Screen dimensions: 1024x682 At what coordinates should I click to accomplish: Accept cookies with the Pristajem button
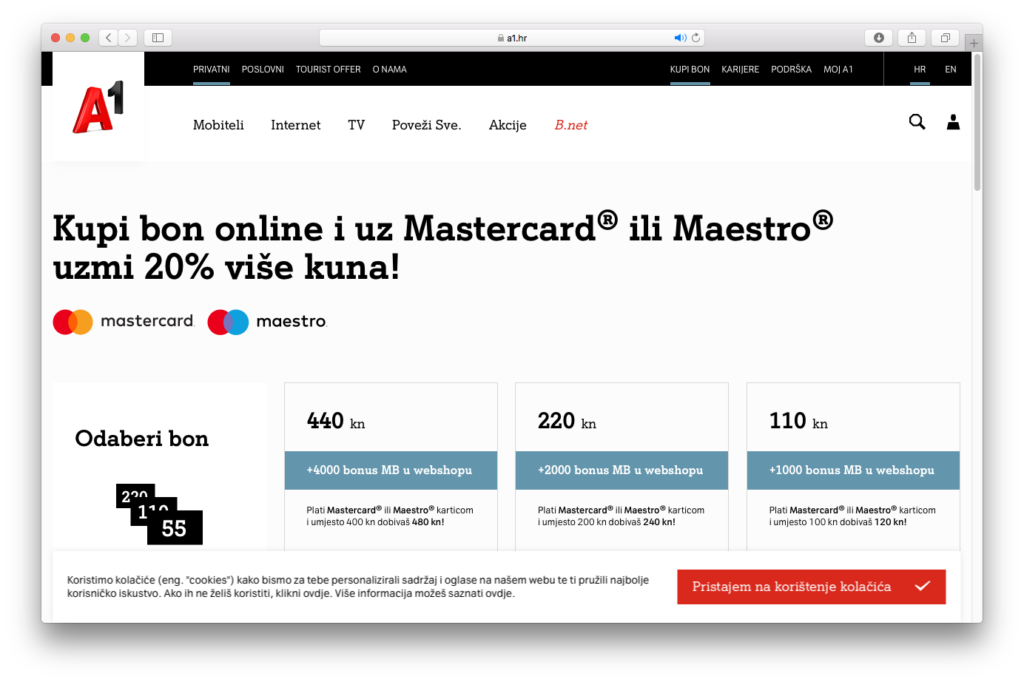[x=810, y=586]
